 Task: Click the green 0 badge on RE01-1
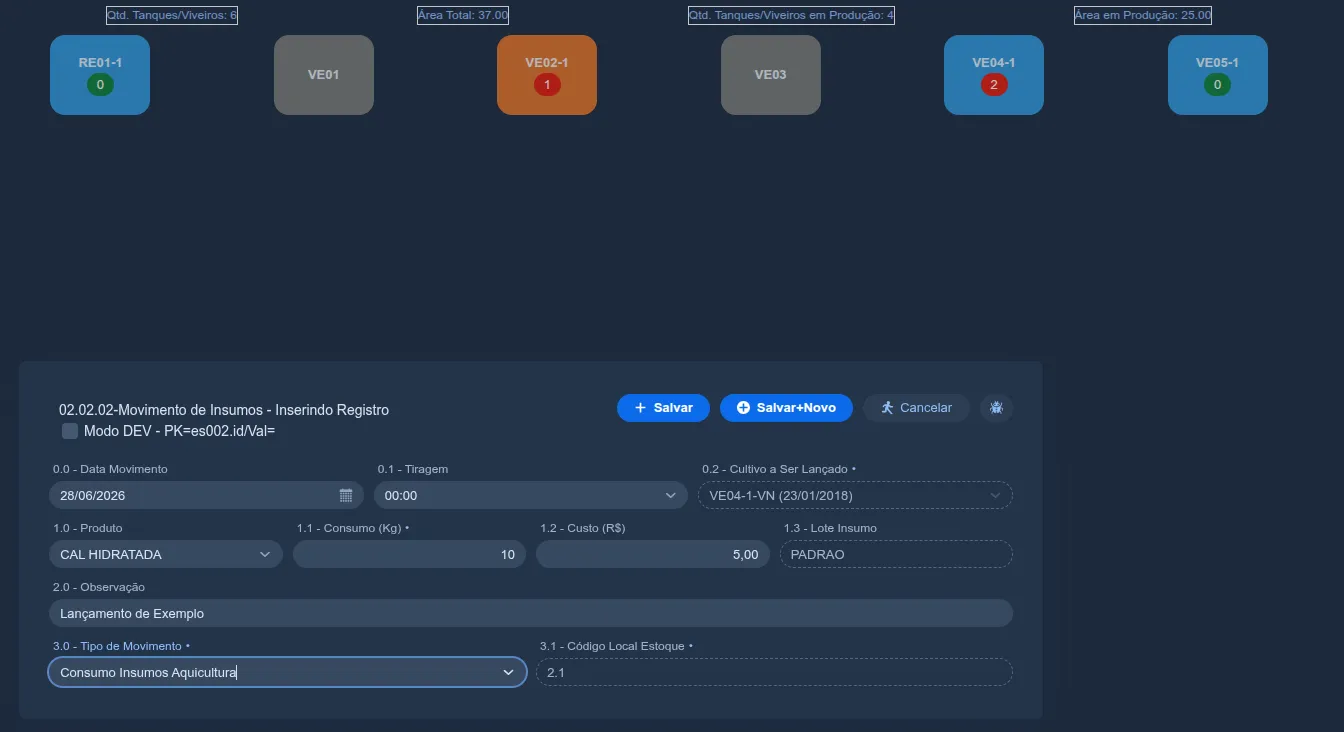(100, 85)
